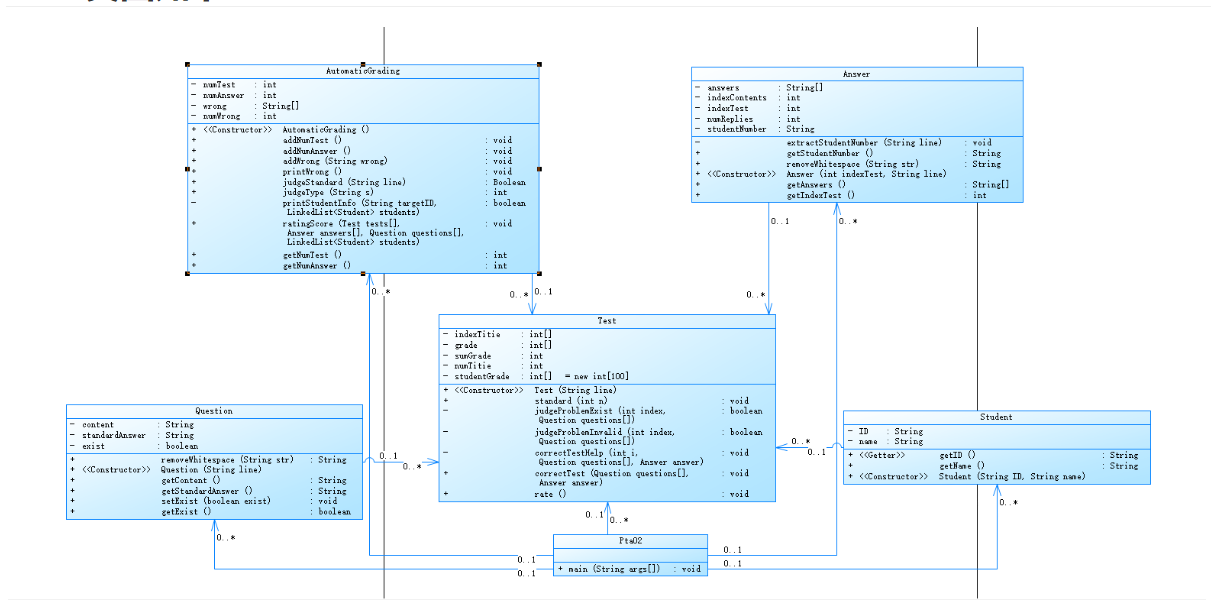This screenshot has width=1217, height=607.
Task: Click the numTitie attribute in Test
Action: click(x=492, y=366)
